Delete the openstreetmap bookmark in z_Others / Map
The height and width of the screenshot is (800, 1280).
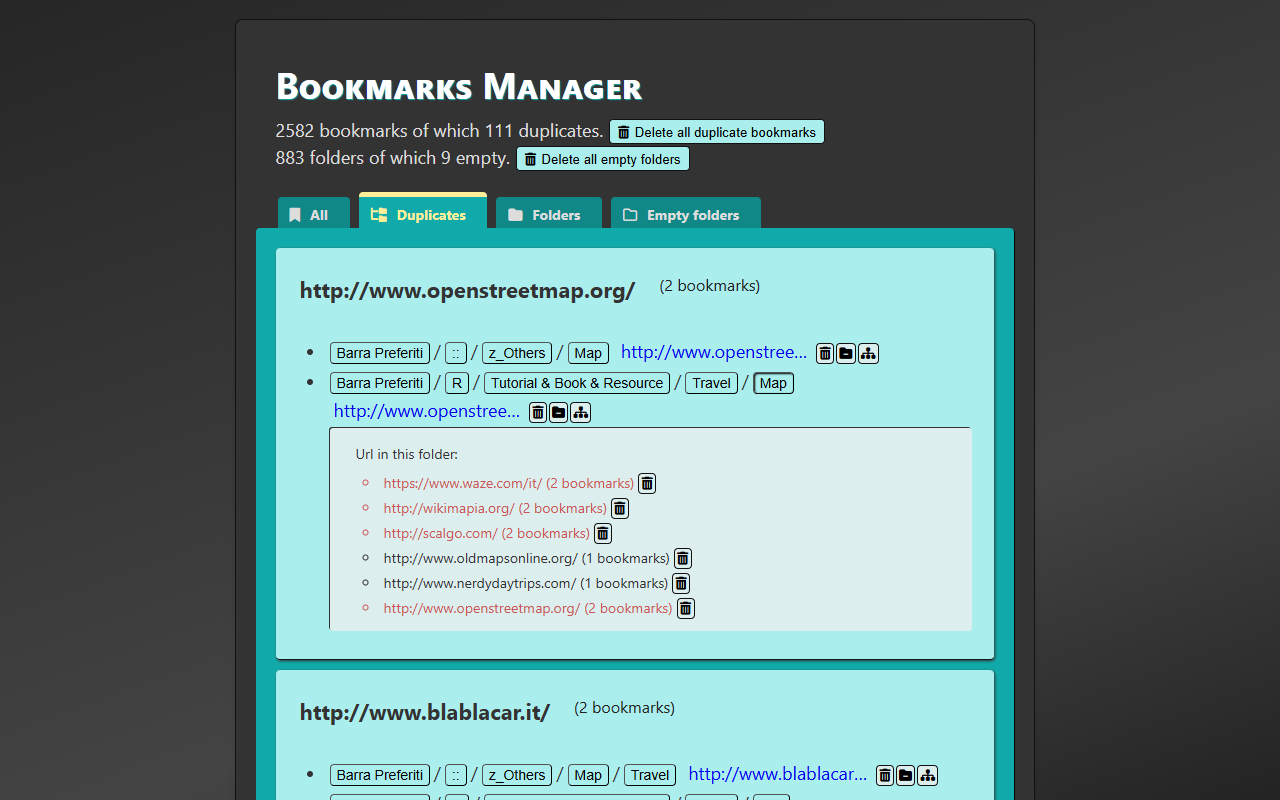click(x=825, y=353)
